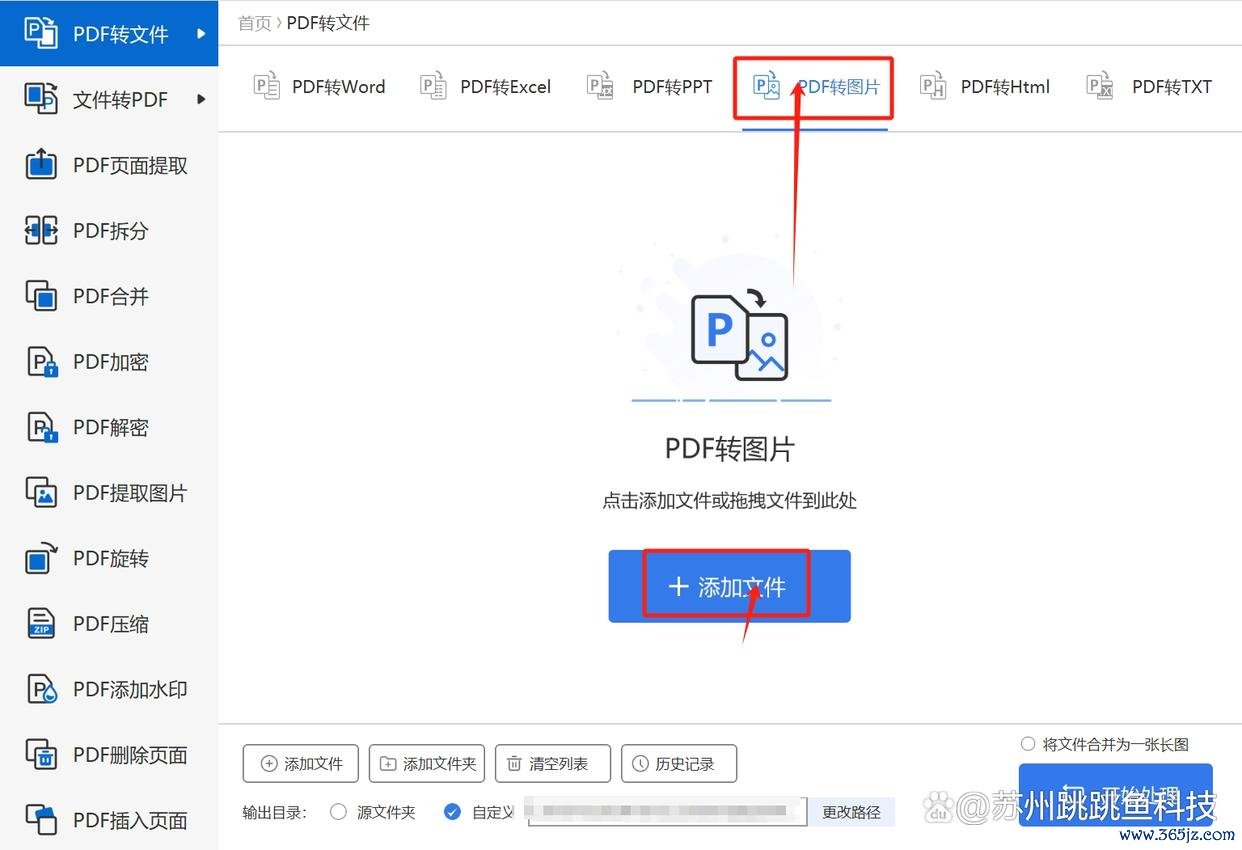
Task: Enable 将文件合并为一张长图 option
Action: [x=1027, y=744]
